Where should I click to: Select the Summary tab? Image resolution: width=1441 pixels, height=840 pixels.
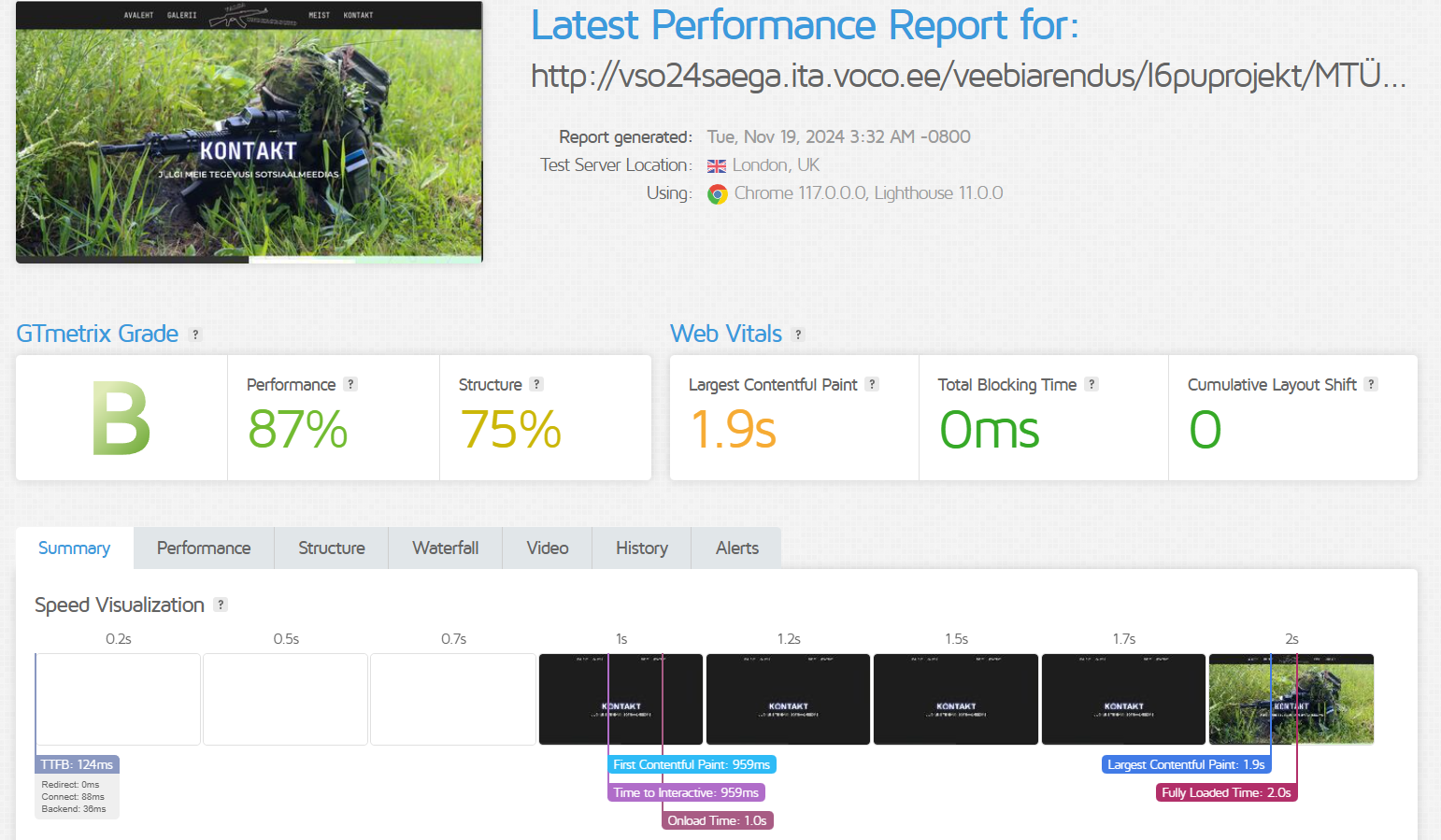(74, 548)
